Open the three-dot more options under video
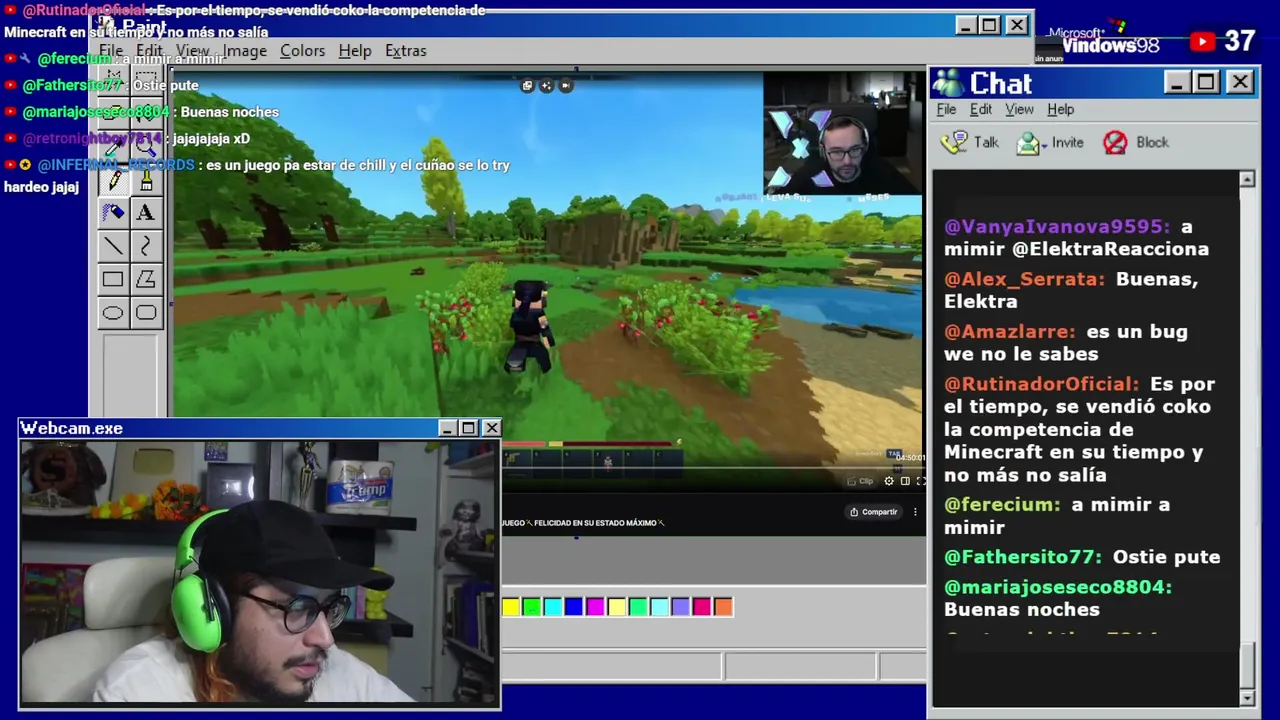This screenshot has width=1280, height=720. (x=915, y=512)
